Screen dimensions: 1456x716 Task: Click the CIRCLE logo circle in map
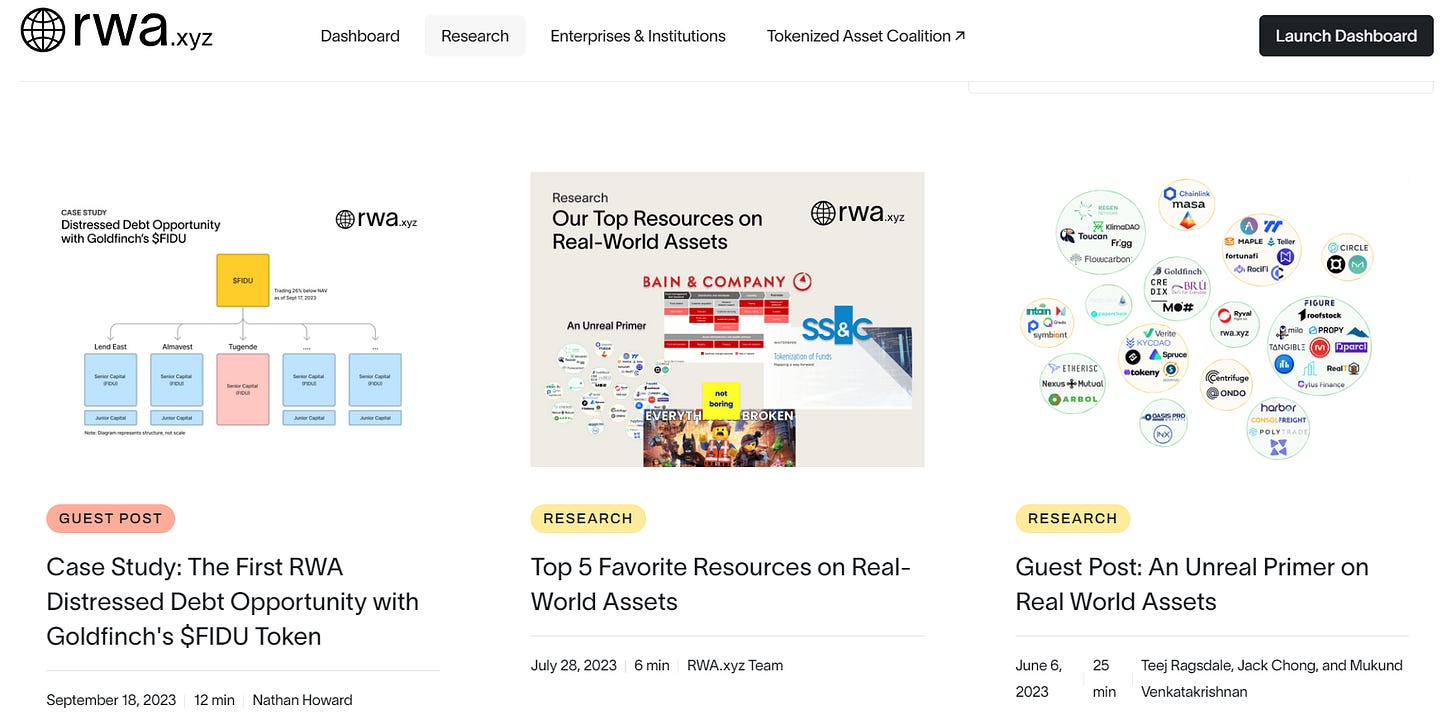pyautogui.click(x=1347, y=257)
